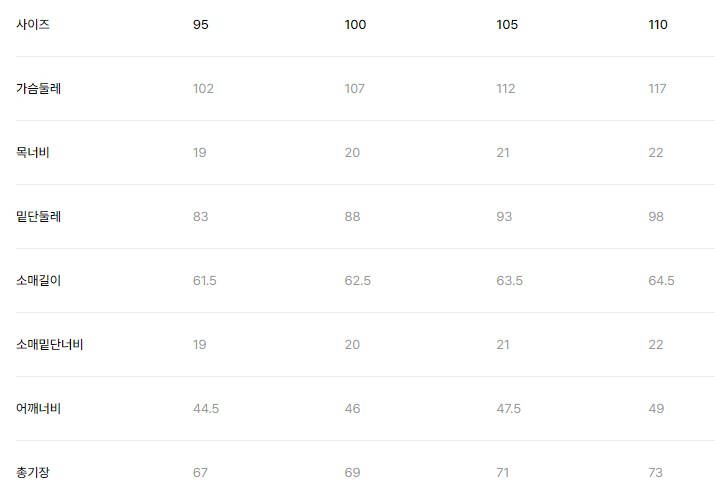Click the 소매밑단너비 row label
This screenshot has height=503, width=715.
50,345
